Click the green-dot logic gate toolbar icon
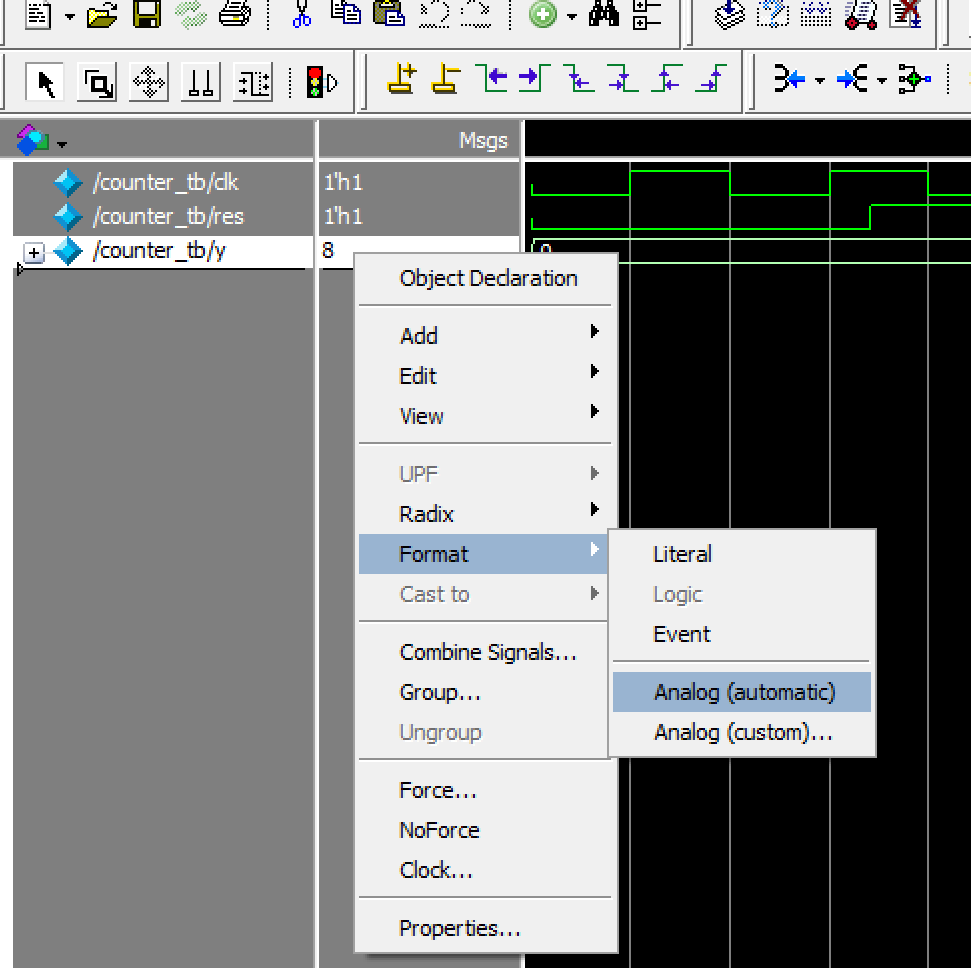 914,79
